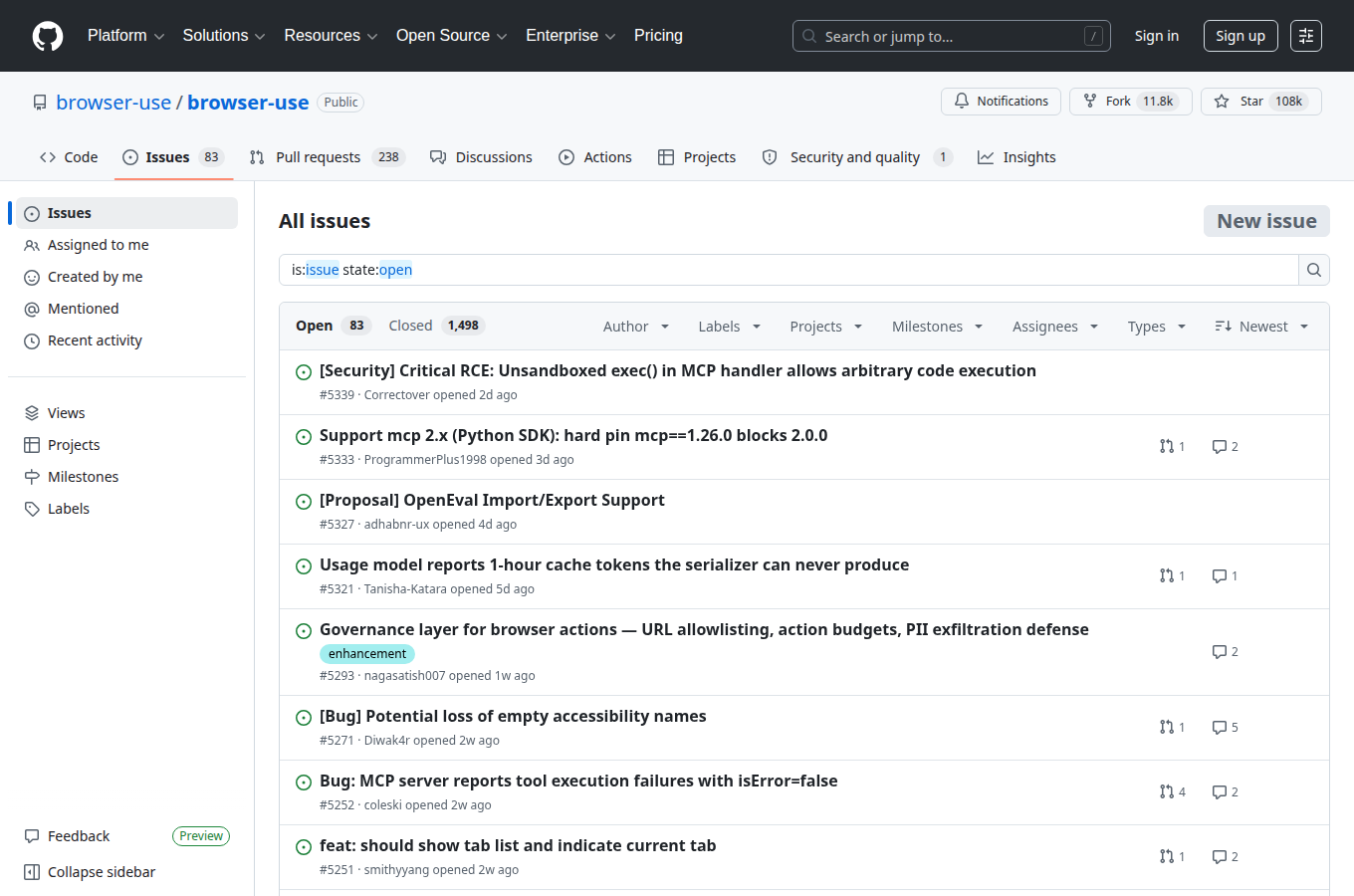This screenshot has width=1354, height=896.
Task: Open the Newest sort dropdown
Action: pyautogui.click(x=1261, y=327)
